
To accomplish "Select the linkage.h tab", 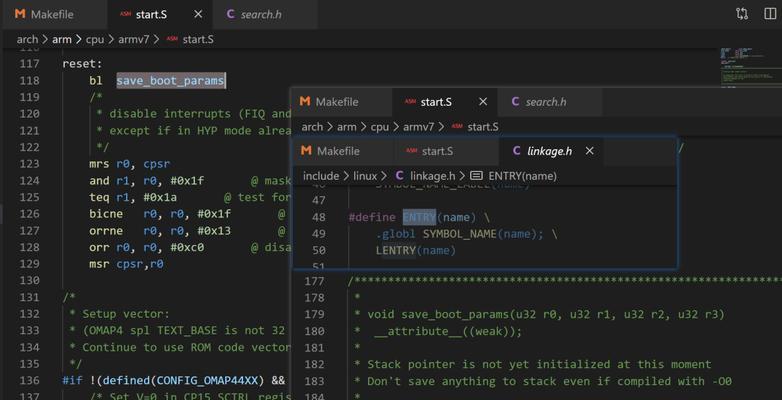I will click(x=550, y=151).
